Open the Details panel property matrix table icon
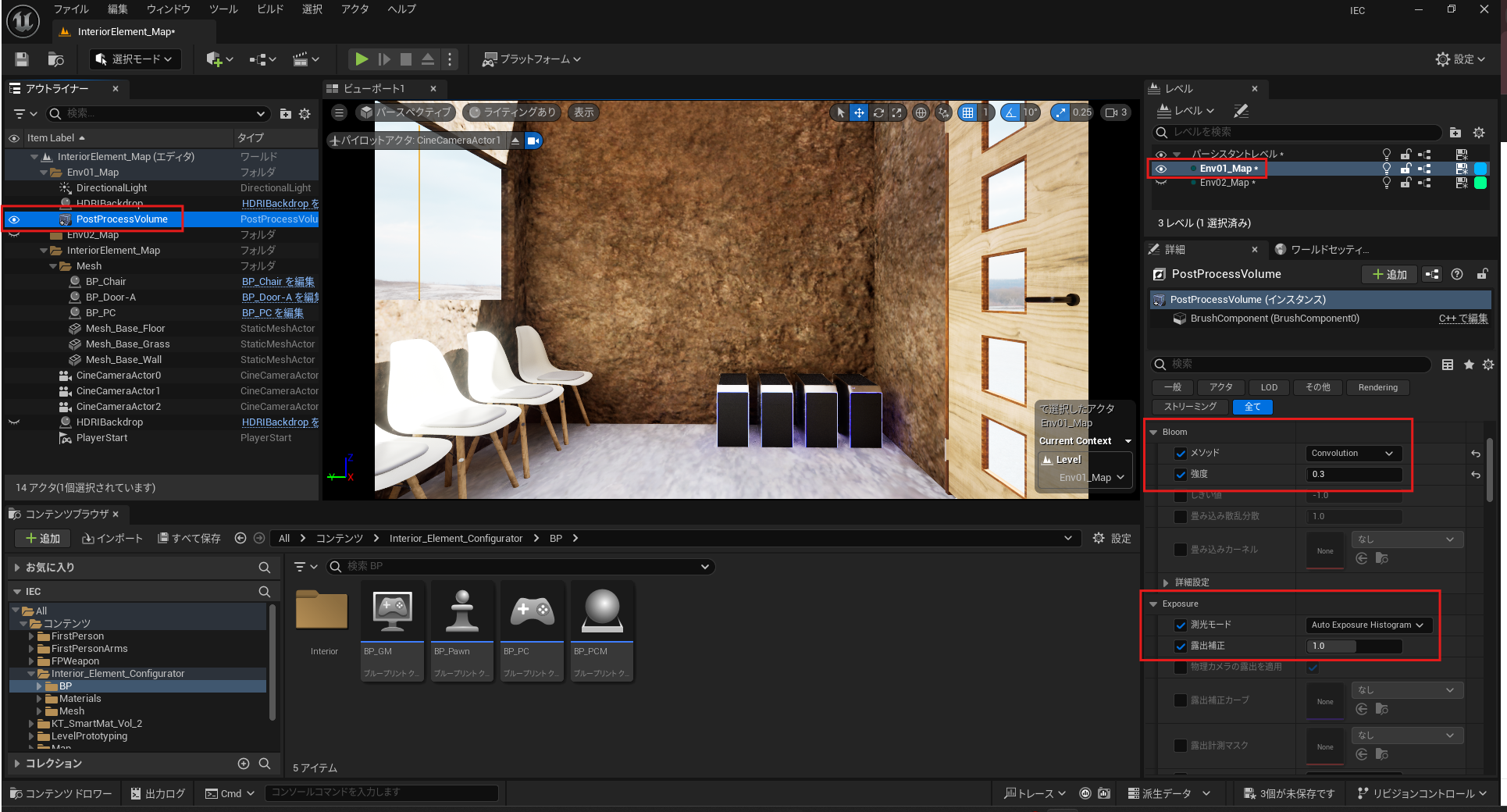1507x812 pixels. coord(1448,365)
